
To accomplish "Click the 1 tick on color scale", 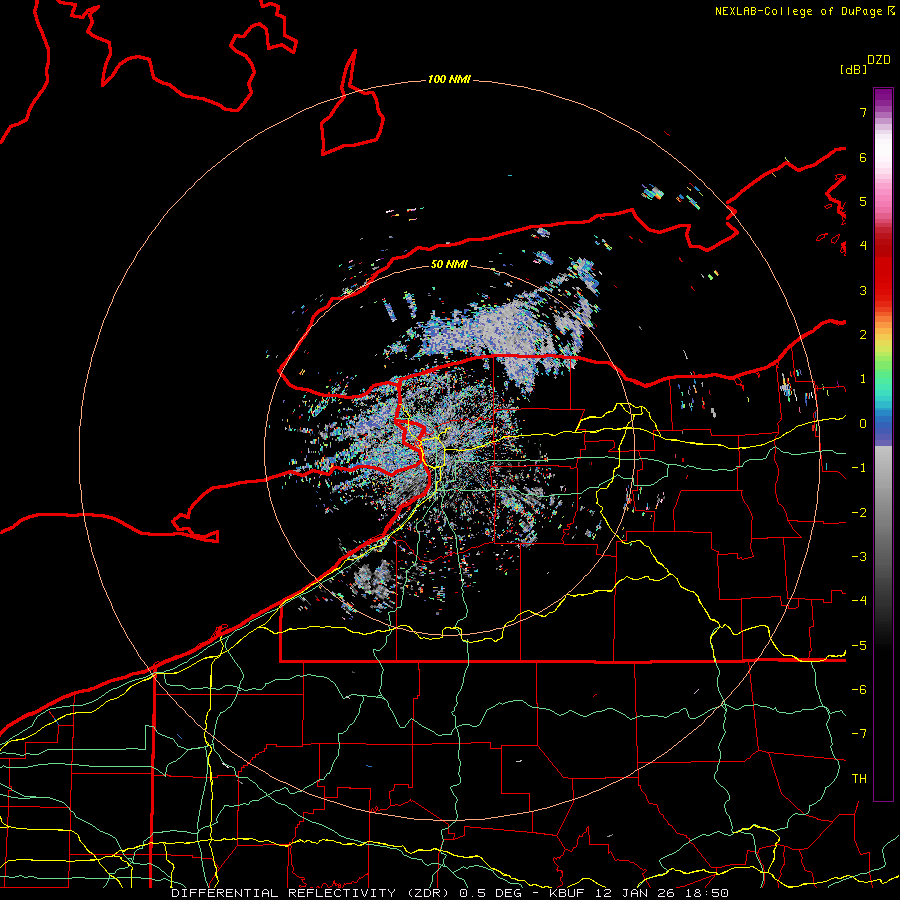I will (x=863, y=378).
